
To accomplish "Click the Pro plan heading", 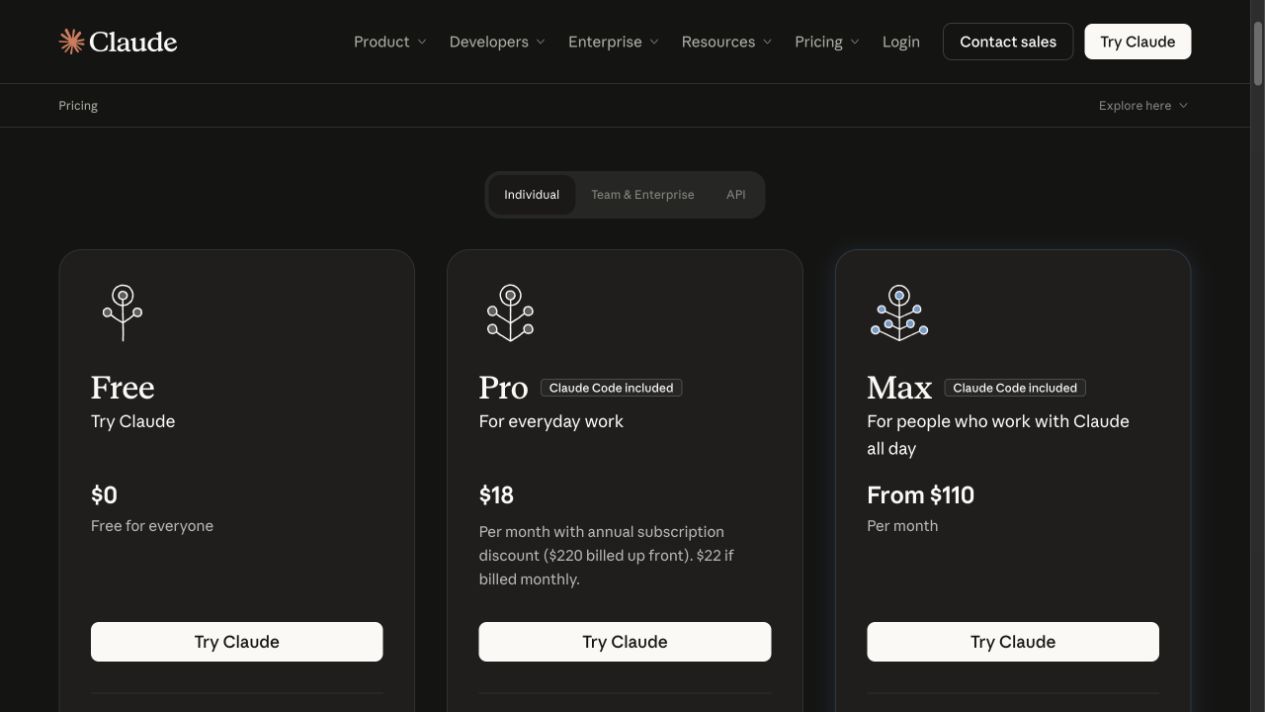I will pos(503,387).
